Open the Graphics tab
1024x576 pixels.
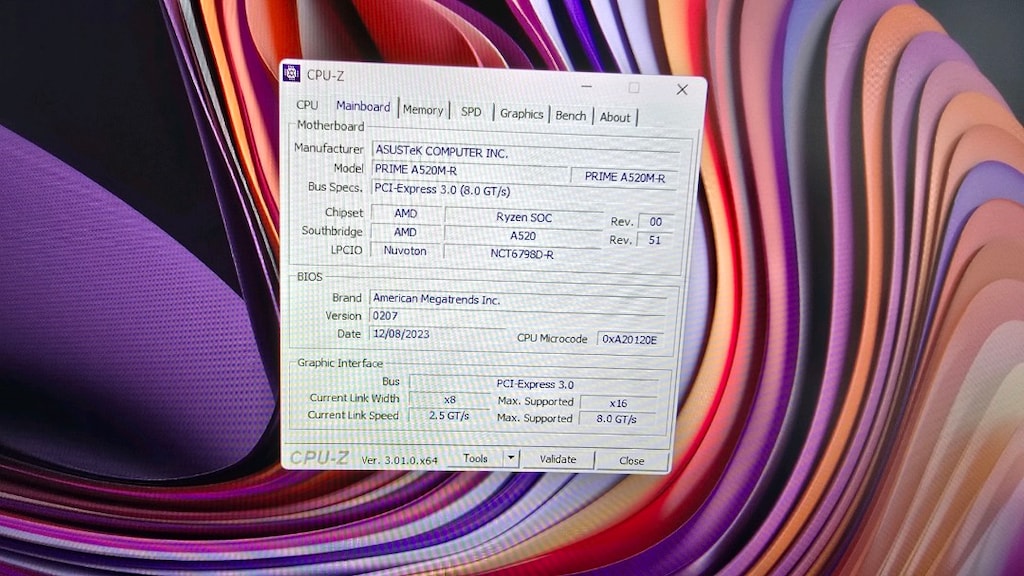click(x=521, y=114)
